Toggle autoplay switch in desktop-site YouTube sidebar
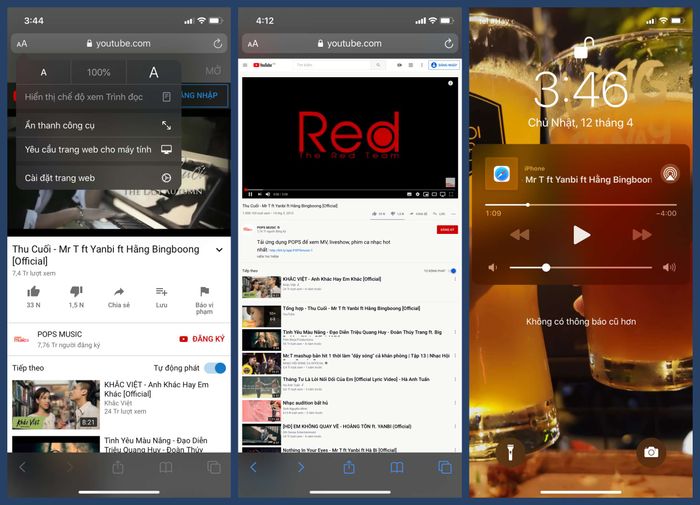The width and height of the screenshot is (700, 505). [x=452, y=271]
